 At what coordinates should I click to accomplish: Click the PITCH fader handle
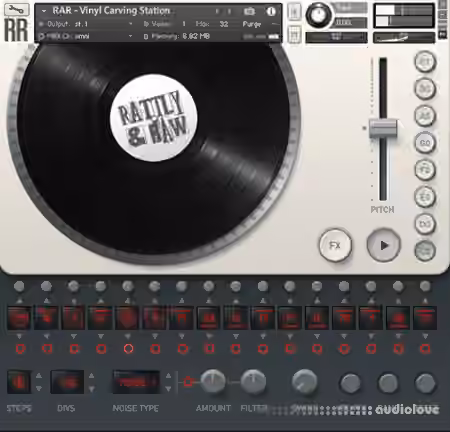point(383,128)
